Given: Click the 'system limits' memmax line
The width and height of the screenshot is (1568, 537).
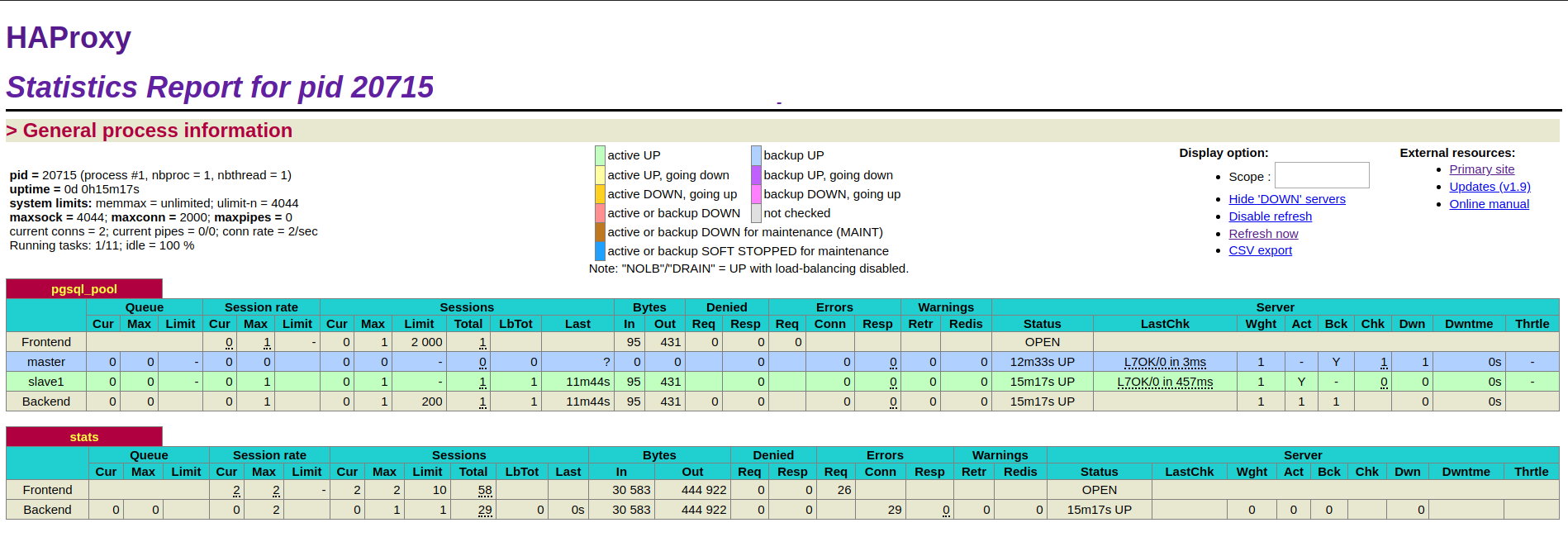Looking at the screenshot, I should tap(154, 203).
